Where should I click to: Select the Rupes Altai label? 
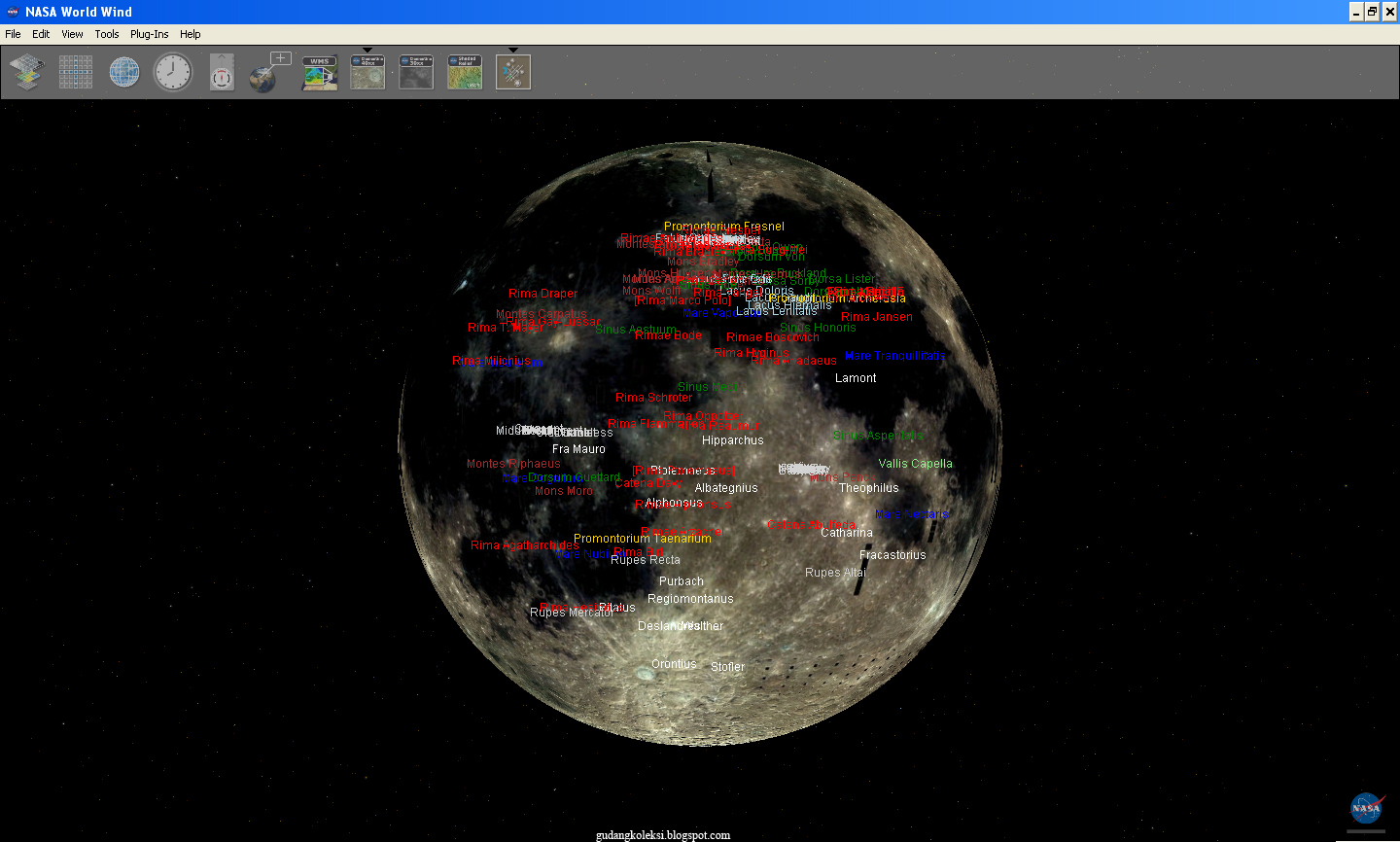tap(835, 573)
